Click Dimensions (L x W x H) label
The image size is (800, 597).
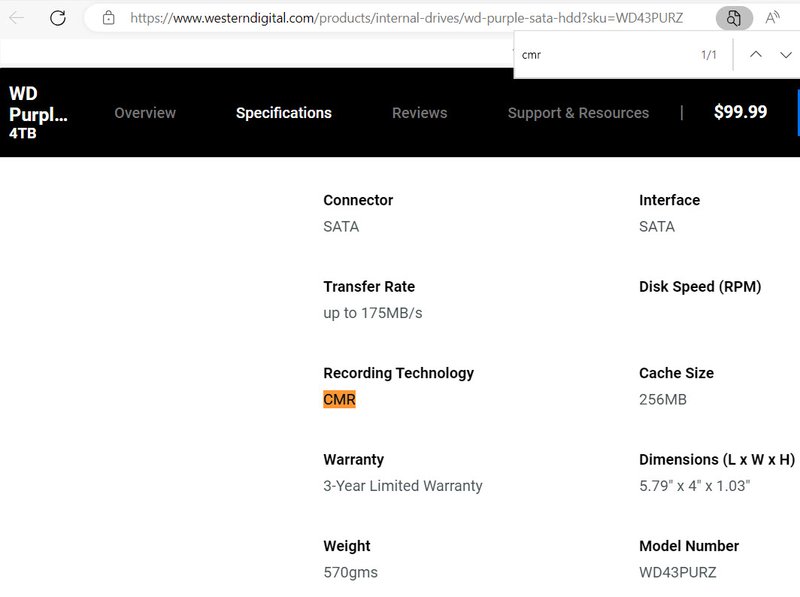pyautogui.click(x=717, y=460)
